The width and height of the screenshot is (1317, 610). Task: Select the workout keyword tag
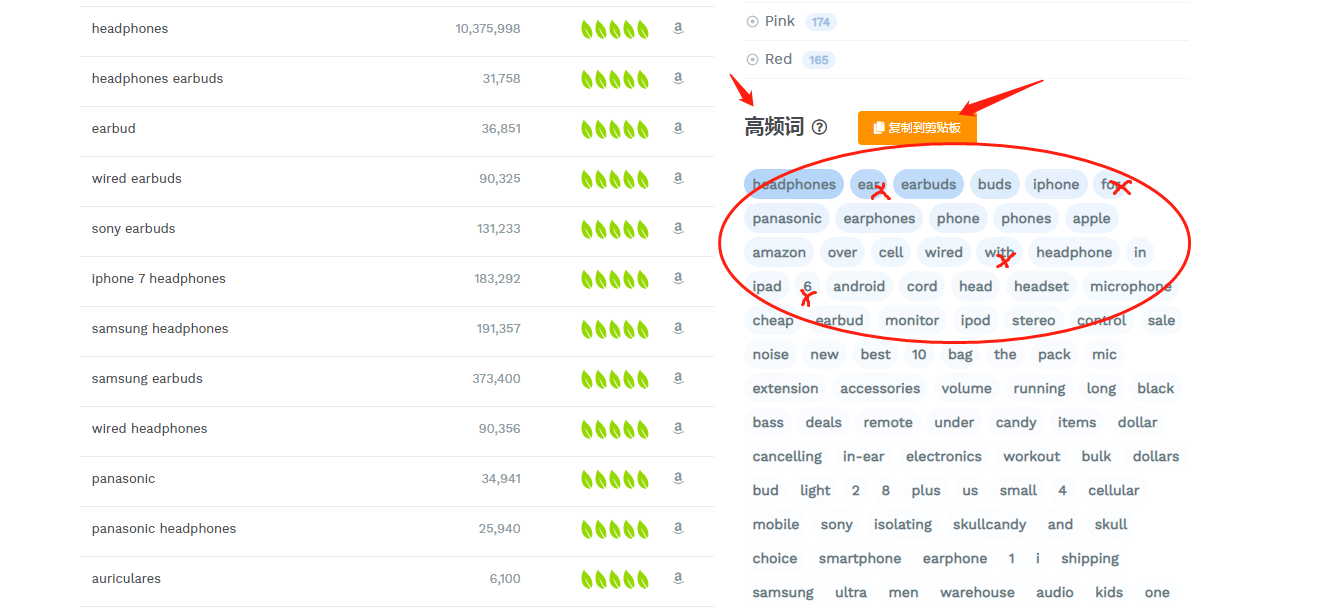[x=1032, y=456]
